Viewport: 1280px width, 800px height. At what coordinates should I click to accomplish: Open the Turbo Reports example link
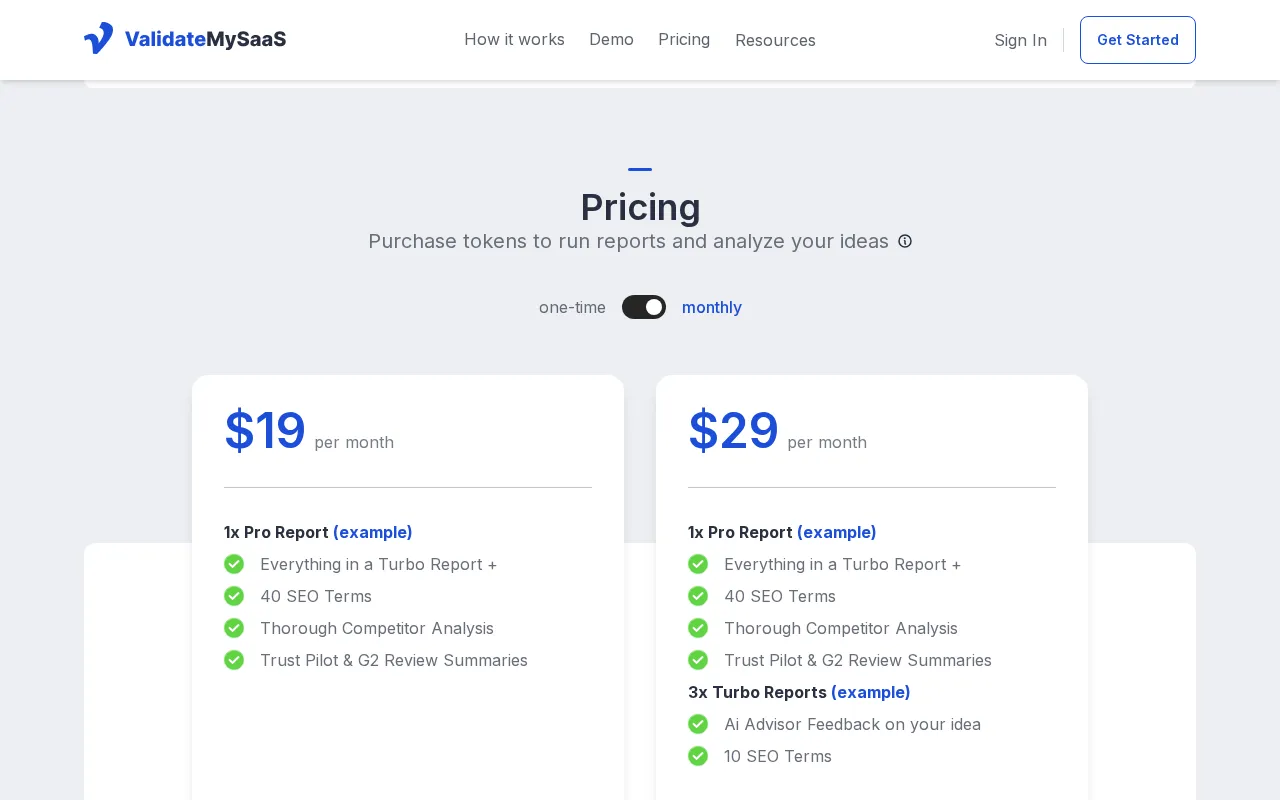(871, 692)
